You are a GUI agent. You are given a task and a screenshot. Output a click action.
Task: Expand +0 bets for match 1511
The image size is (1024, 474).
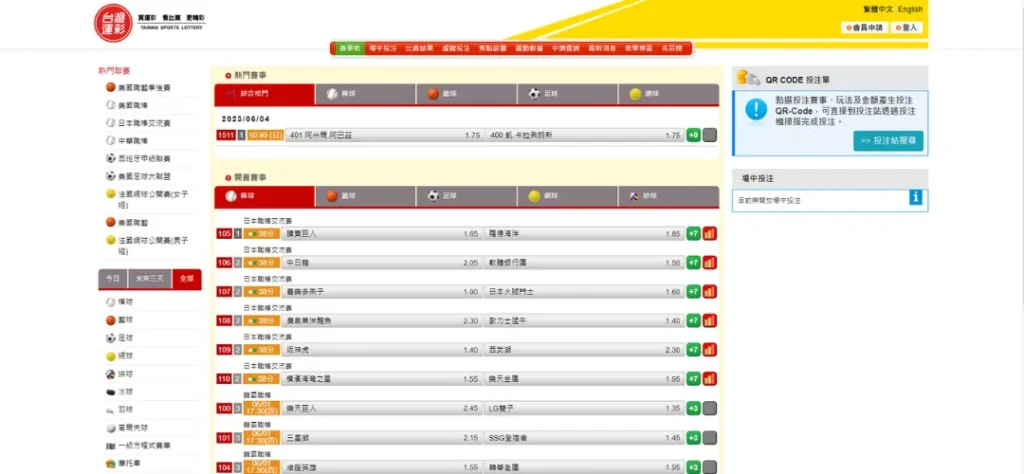pyautogui.click(x=693, y=135)
